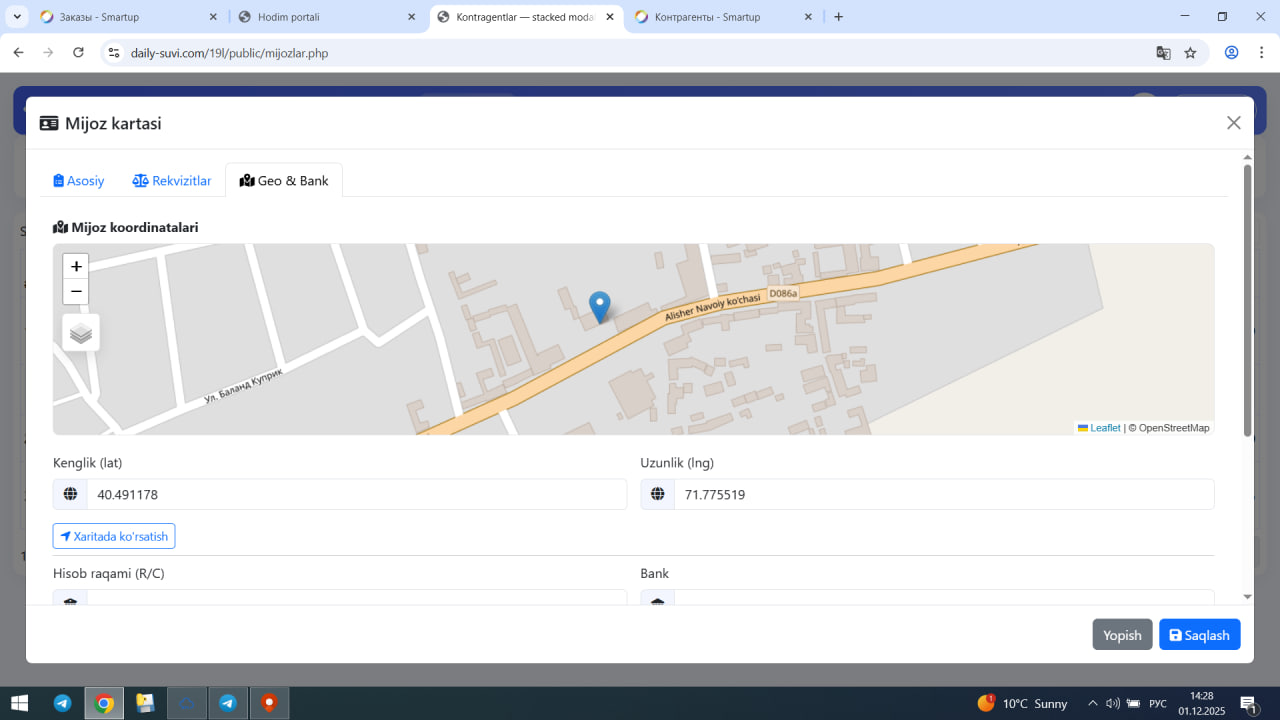1280x720 pixels.
Task: Bookmark this page with star icon
Action: point(1190,53)
